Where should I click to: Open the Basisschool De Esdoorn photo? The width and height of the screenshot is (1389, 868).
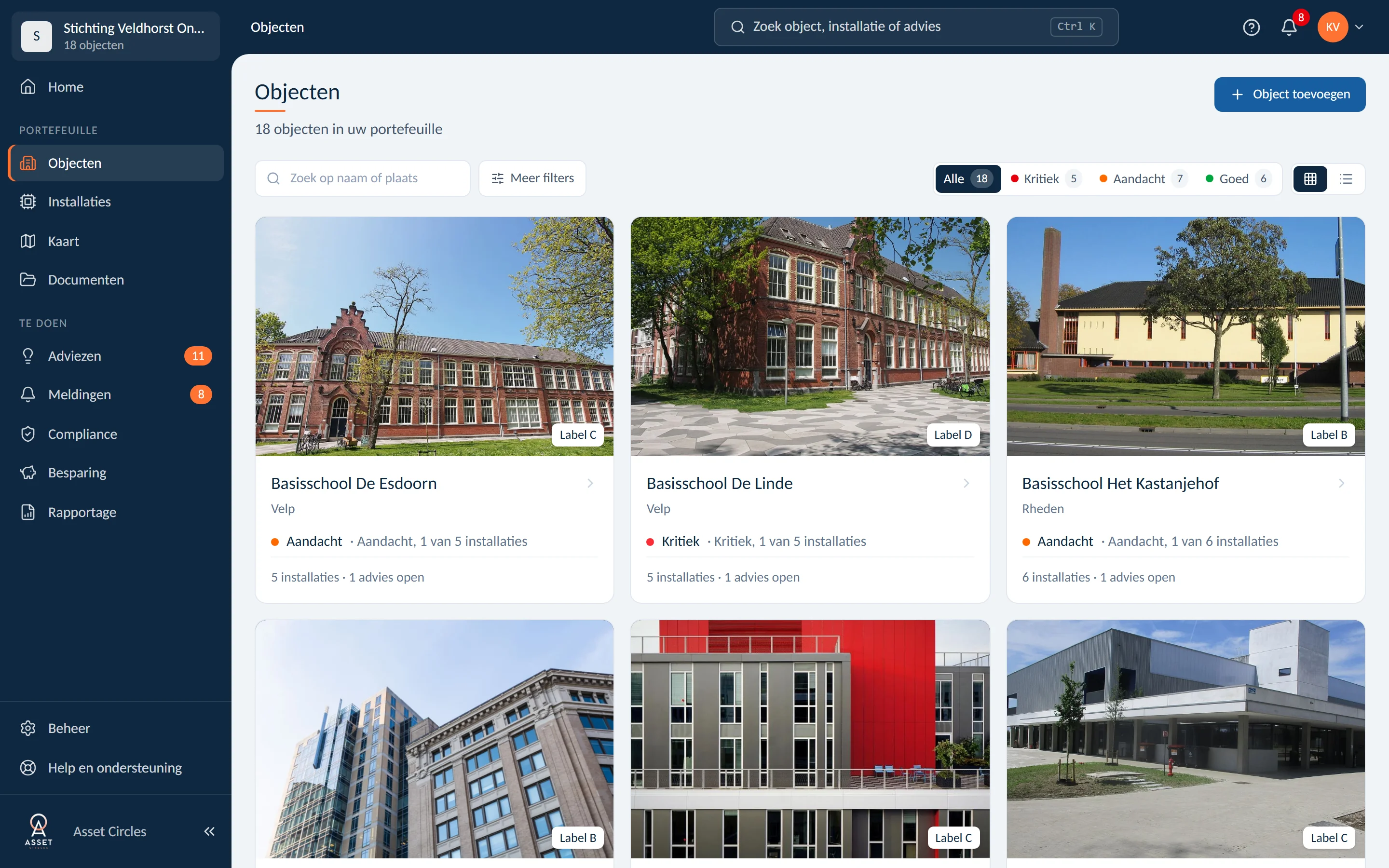[x=434, y=337]
